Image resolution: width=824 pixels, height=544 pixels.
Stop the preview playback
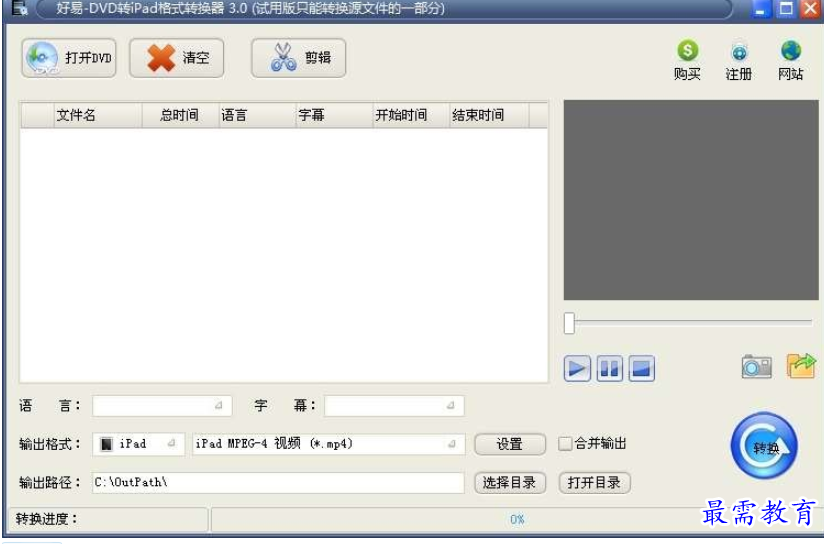coord(642,368)
